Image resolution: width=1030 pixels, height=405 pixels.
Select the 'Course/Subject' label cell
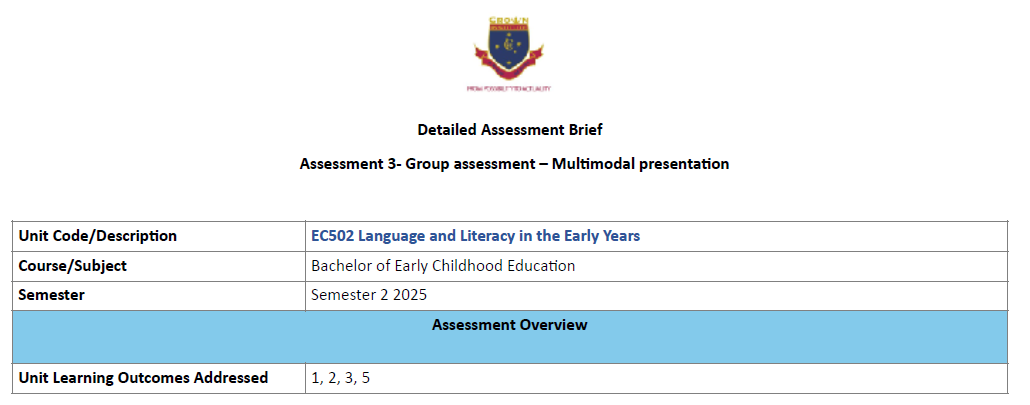(x=73, y=266)
